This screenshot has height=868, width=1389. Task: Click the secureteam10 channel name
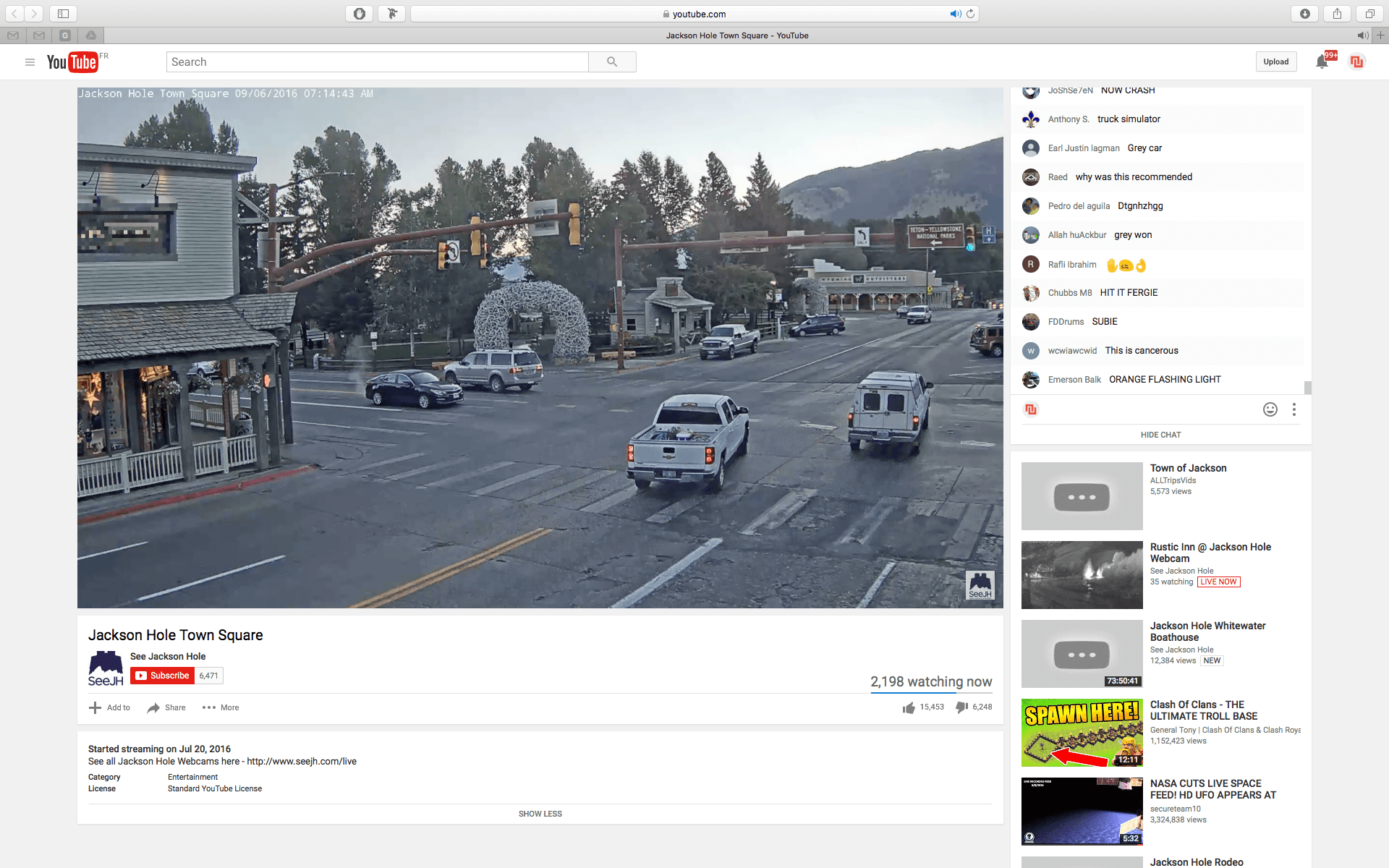coord(1176,809)
